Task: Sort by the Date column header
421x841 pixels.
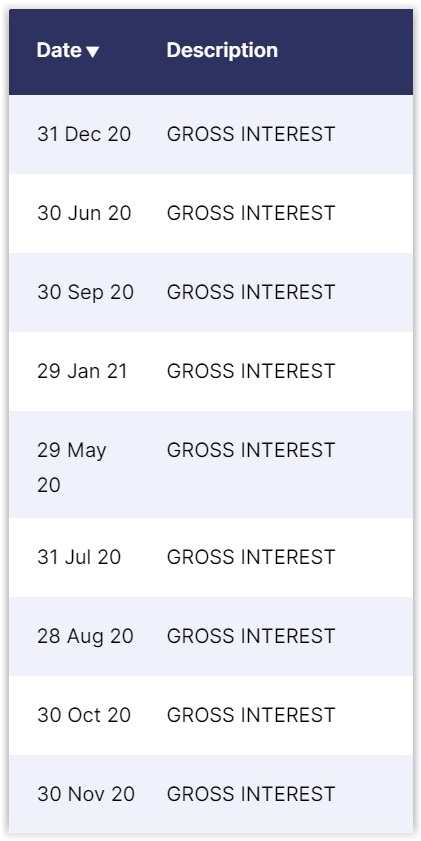Action: (68, 50)
